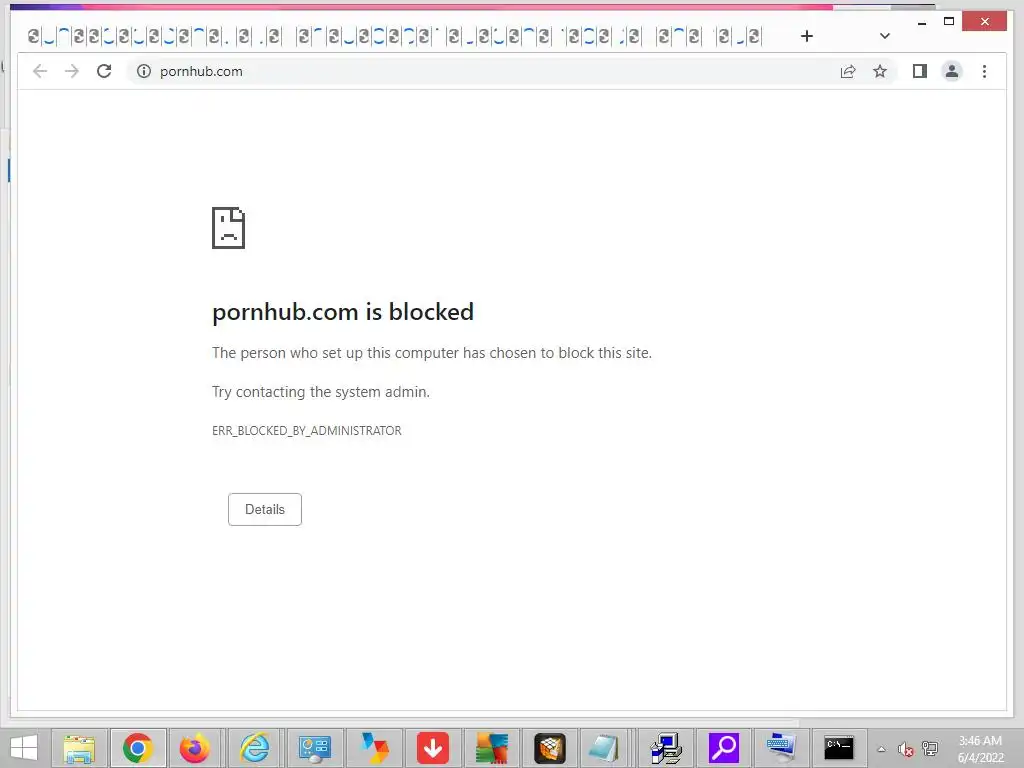Launch Firefox from the taskbar
This screenshot has height=768, width=1024.
coord(195,748)
